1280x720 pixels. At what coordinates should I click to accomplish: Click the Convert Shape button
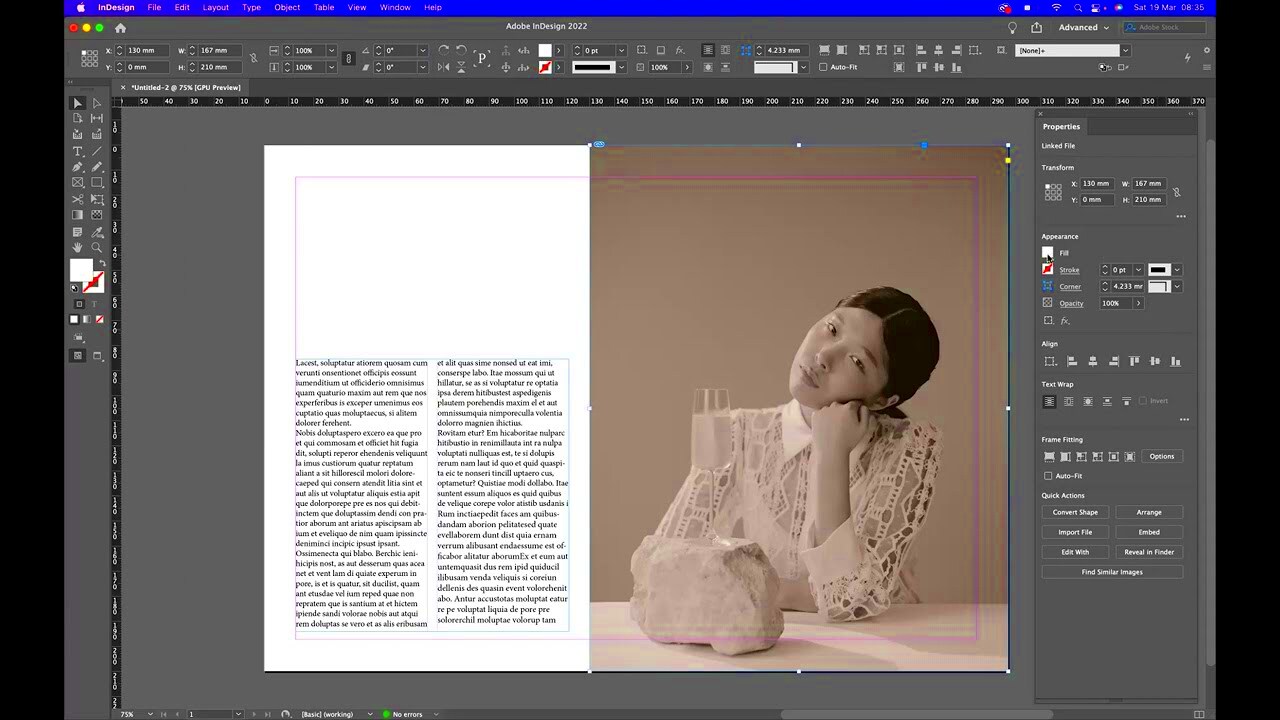pos(1075,512)
